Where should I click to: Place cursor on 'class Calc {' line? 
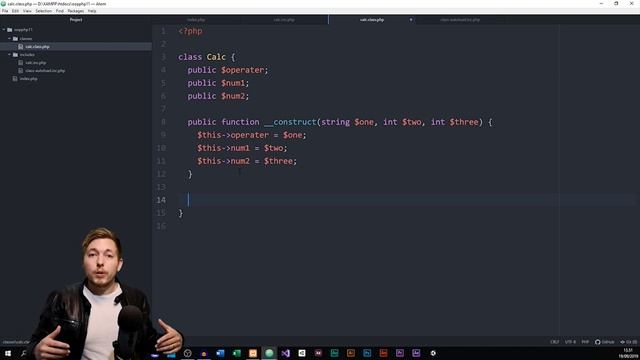[207, 57]
